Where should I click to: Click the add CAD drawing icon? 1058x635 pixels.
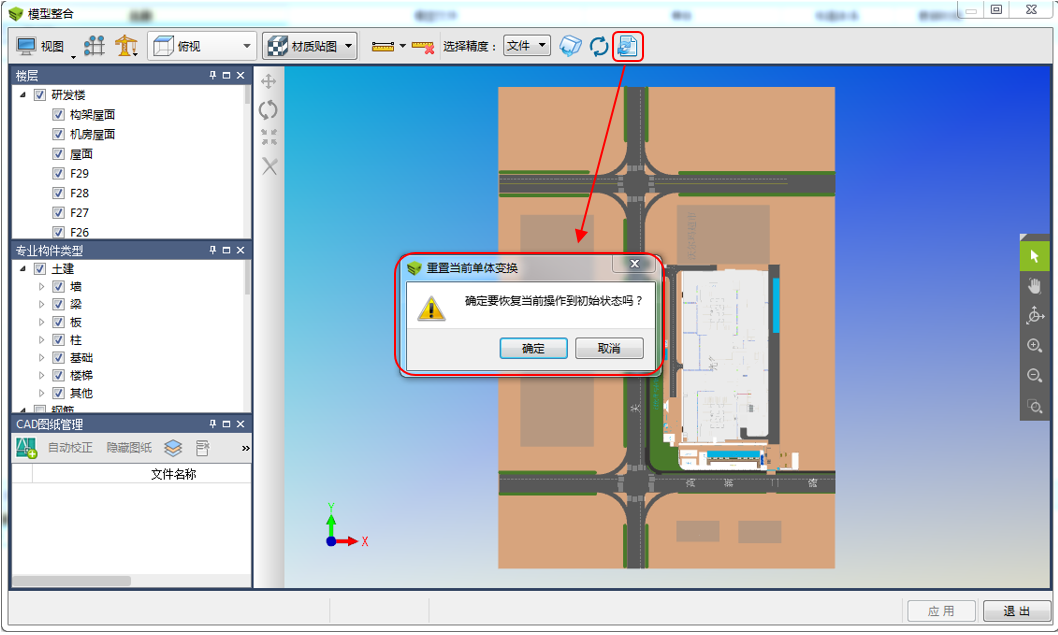click(26, 447)
